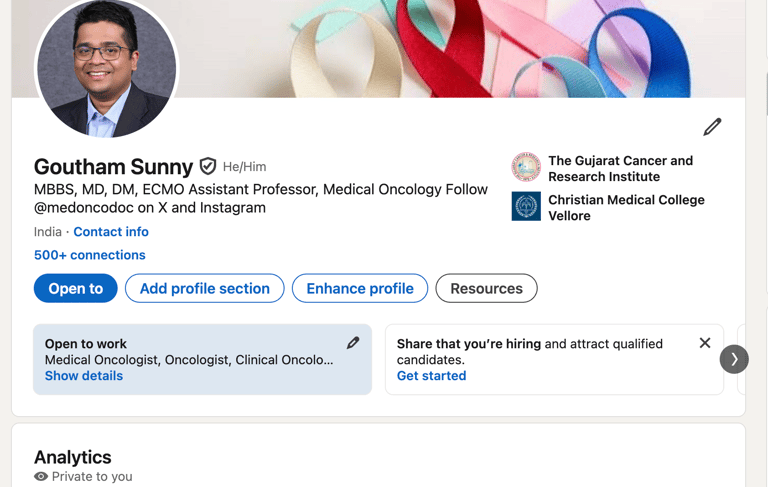Open Gujarat Cancer Research Institute logo

tap(526, 167)
